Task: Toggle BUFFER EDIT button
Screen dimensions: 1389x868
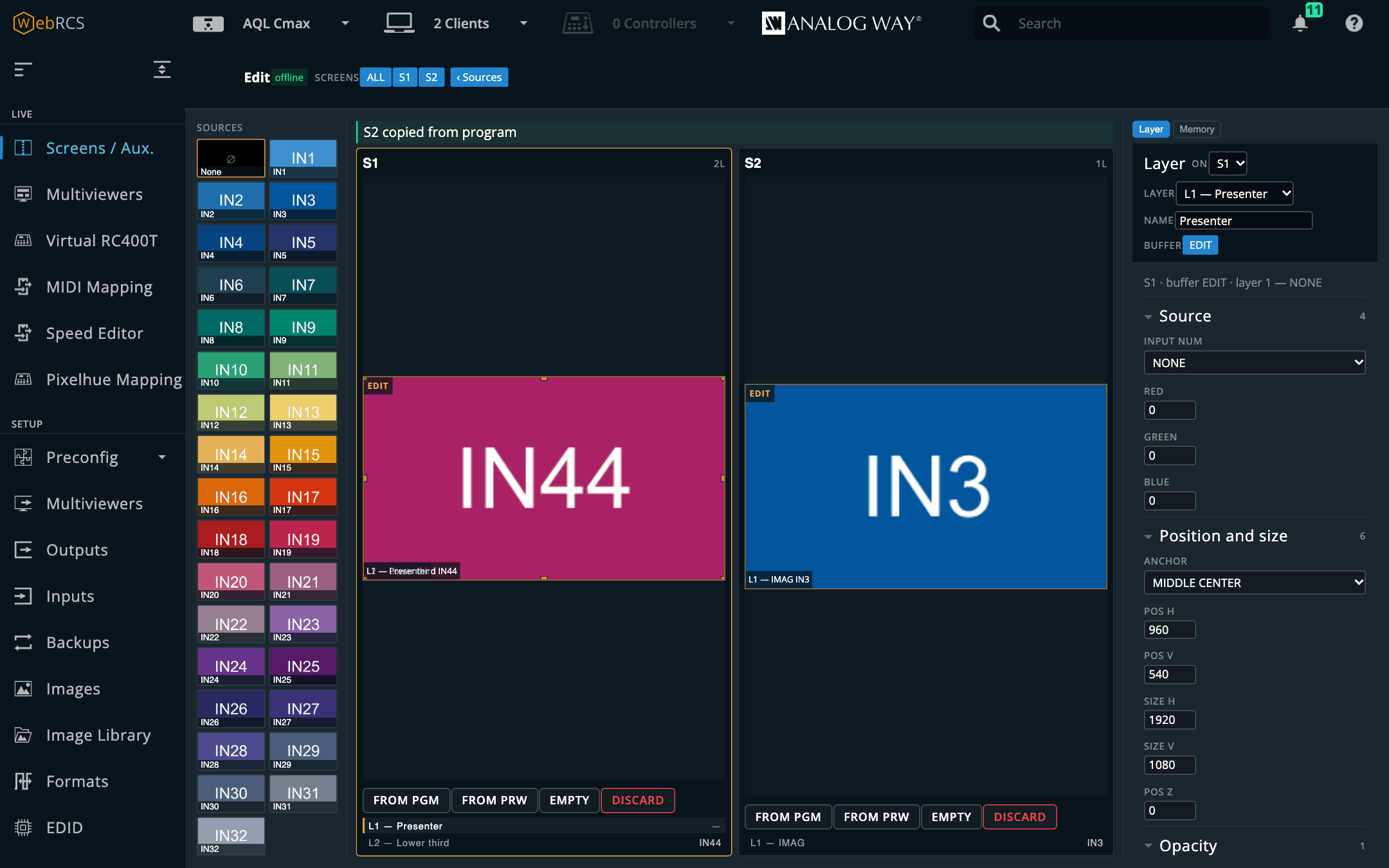Action: click(x=1200, y=245)
